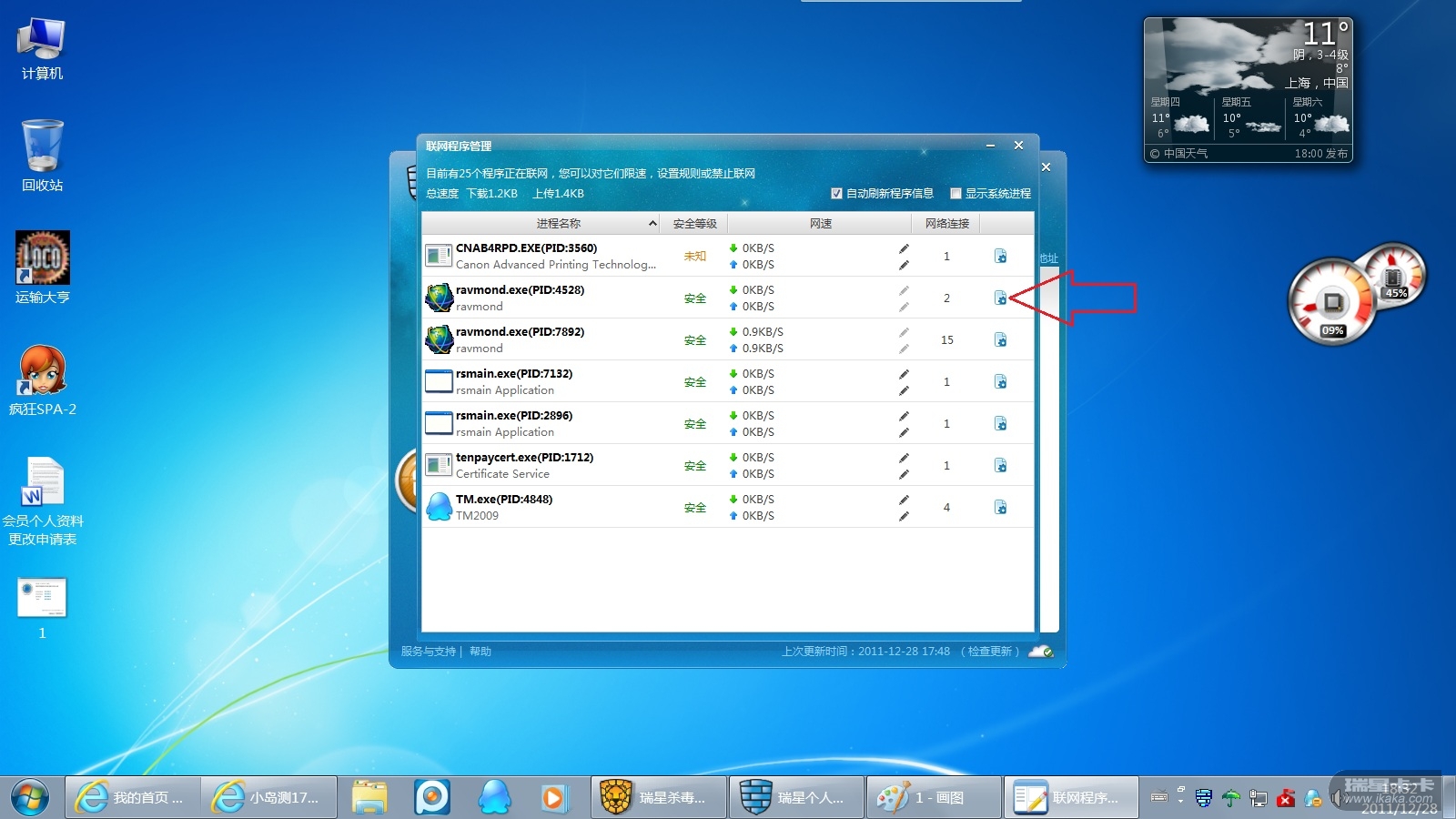Click the Rising shield tray icon
1456x819 pixels.
tap(1204, 798)
